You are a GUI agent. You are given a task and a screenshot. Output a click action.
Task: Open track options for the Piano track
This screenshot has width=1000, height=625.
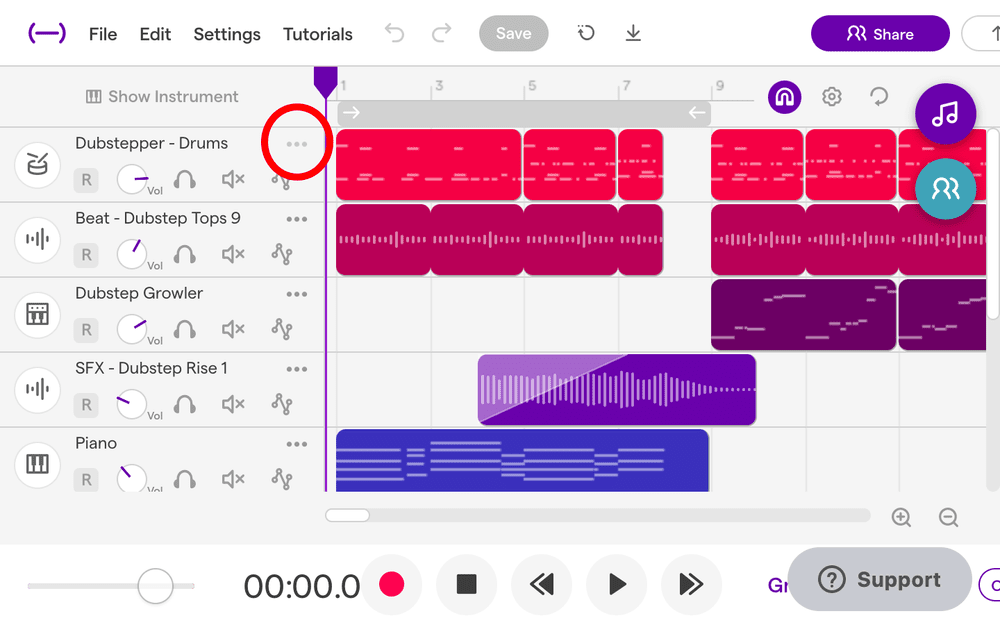tap(296, 443)
